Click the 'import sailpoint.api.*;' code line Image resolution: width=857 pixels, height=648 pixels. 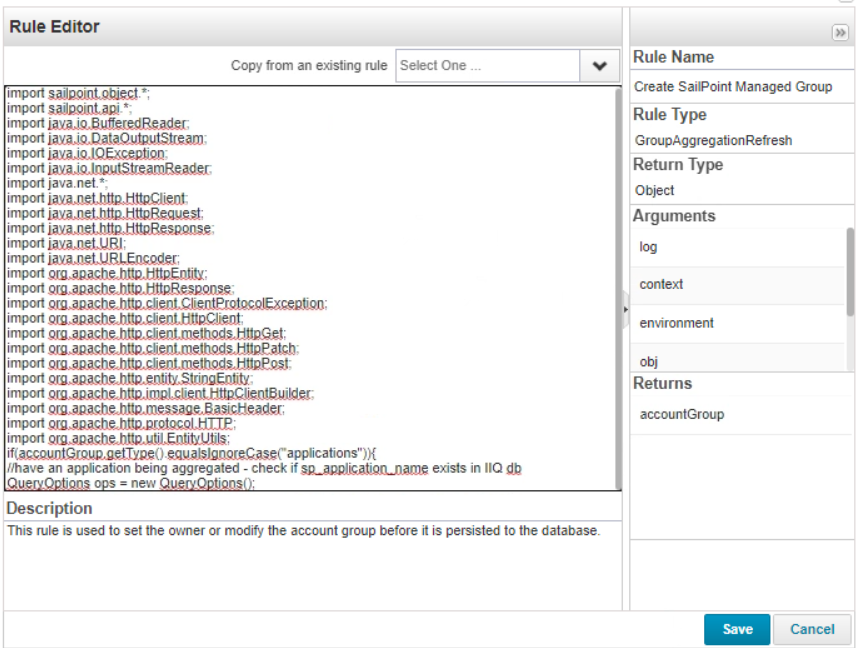[x=69, y=108]
